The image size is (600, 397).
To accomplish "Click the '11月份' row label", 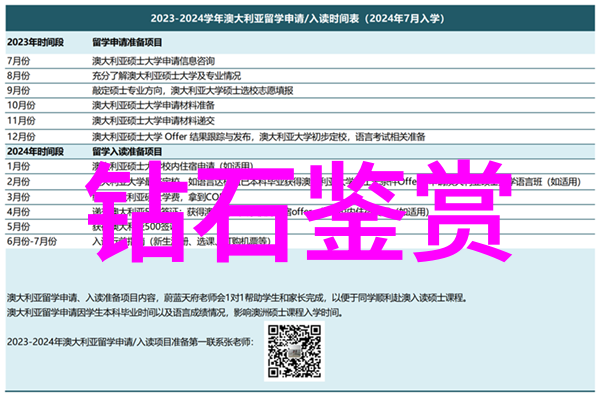I will [x=21, y=121].
